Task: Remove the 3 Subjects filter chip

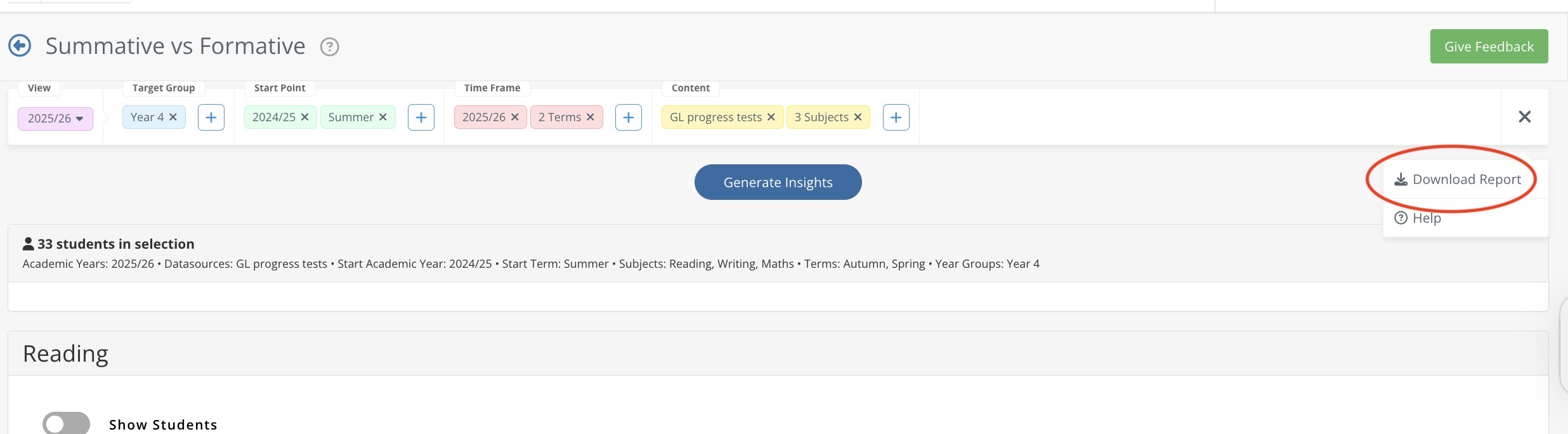Action: click(x=858, y=117)
